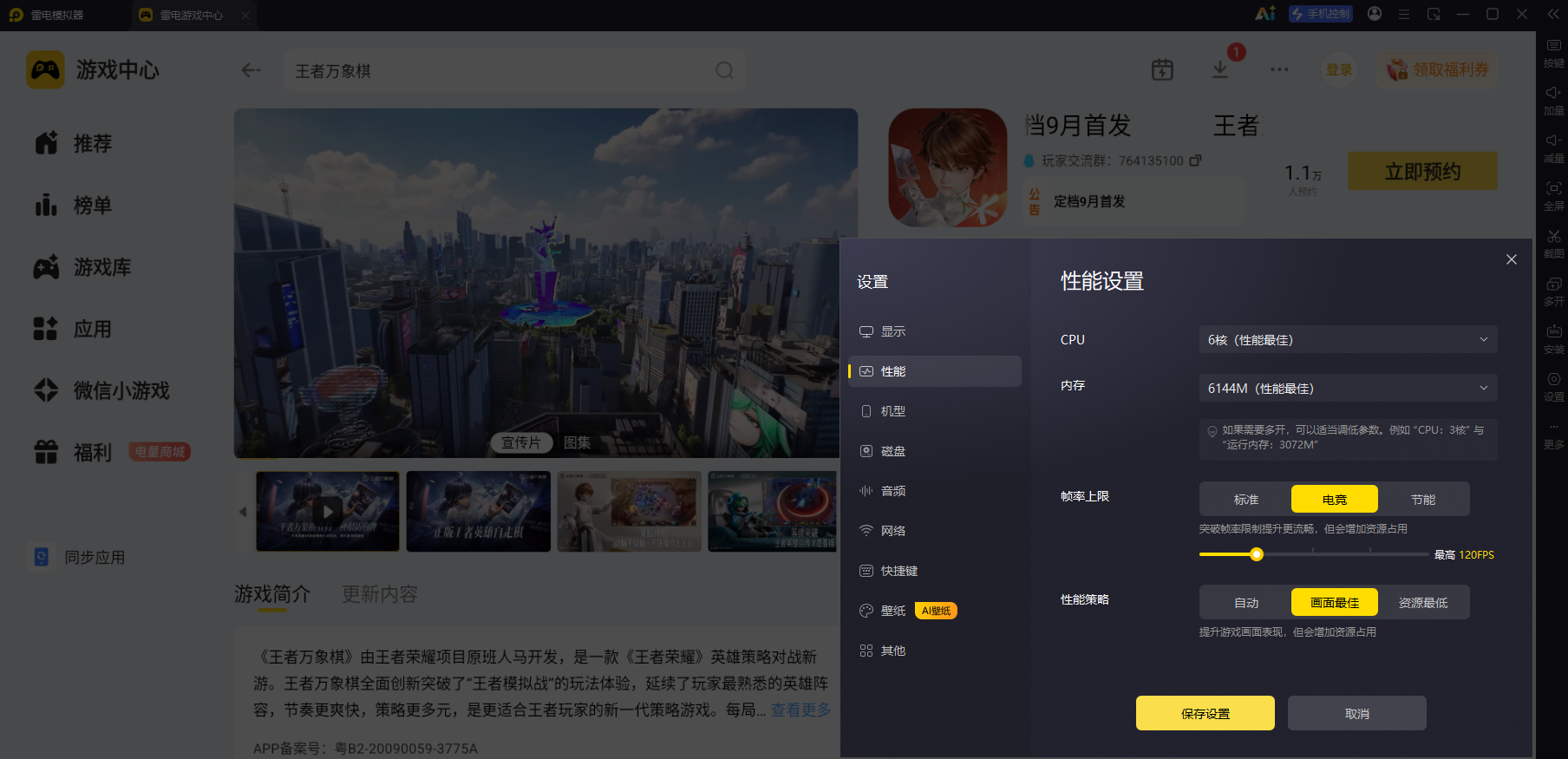Select the 电竞 frame rate option
Image resolution: width=1568 pixels, height=759 pixels.
click(x=1335, y=500)
